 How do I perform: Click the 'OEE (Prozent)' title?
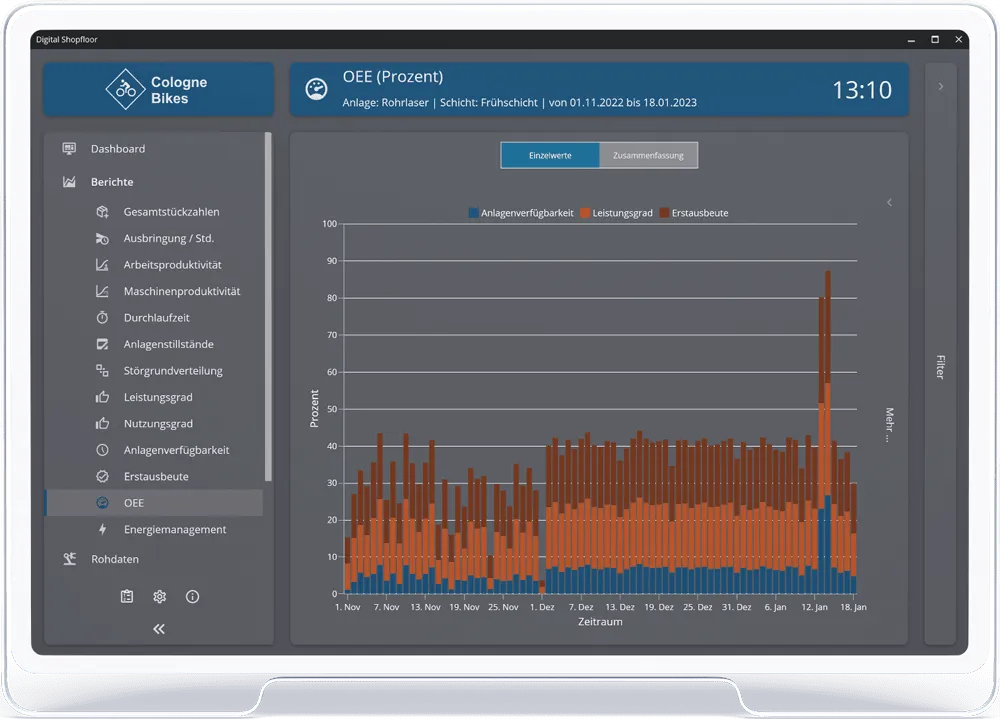tap(393, 77)
